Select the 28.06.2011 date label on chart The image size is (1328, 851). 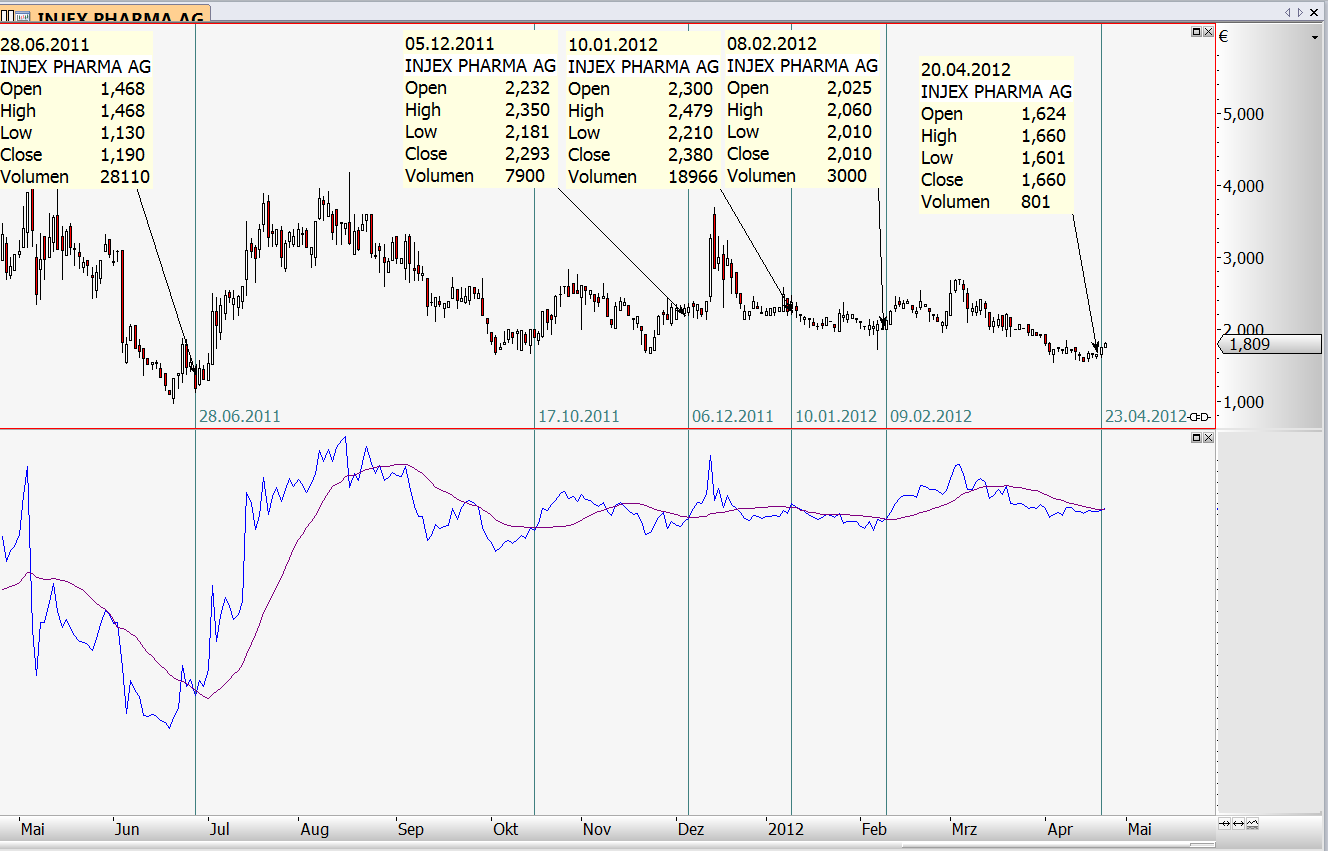[x=239, y=416]
